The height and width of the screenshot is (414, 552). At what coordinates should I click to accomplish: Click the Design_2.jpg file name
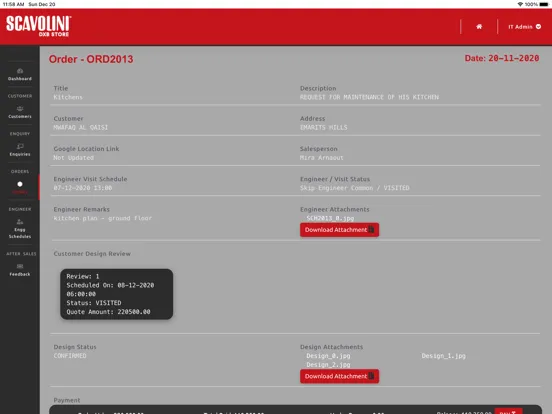point(328,365)
